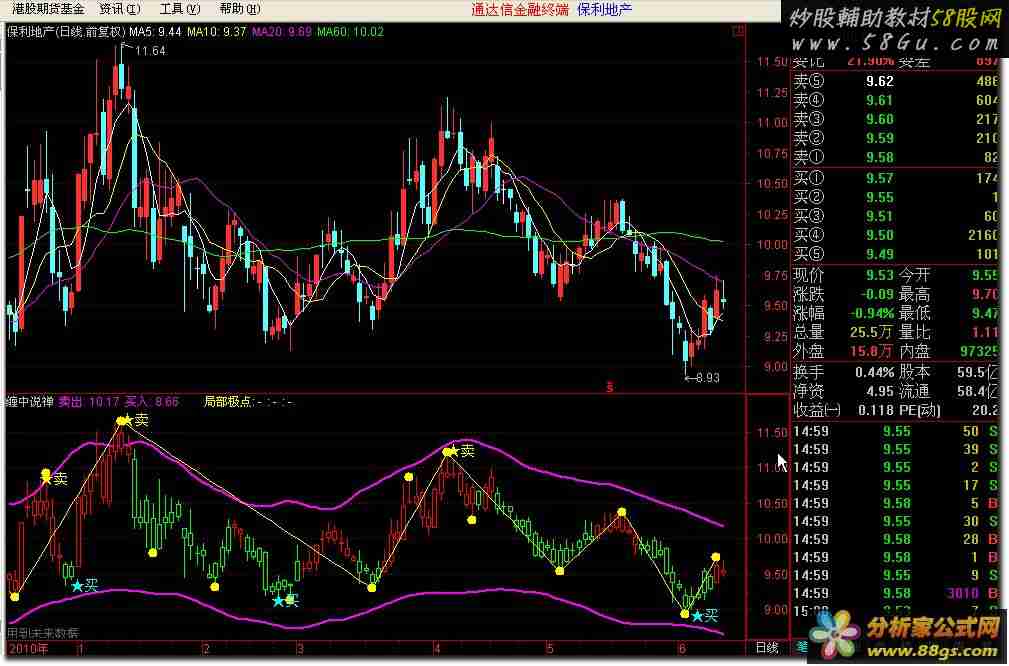Click the 最高 label
The image size is (1009, 666).
(x=914, y=294)
